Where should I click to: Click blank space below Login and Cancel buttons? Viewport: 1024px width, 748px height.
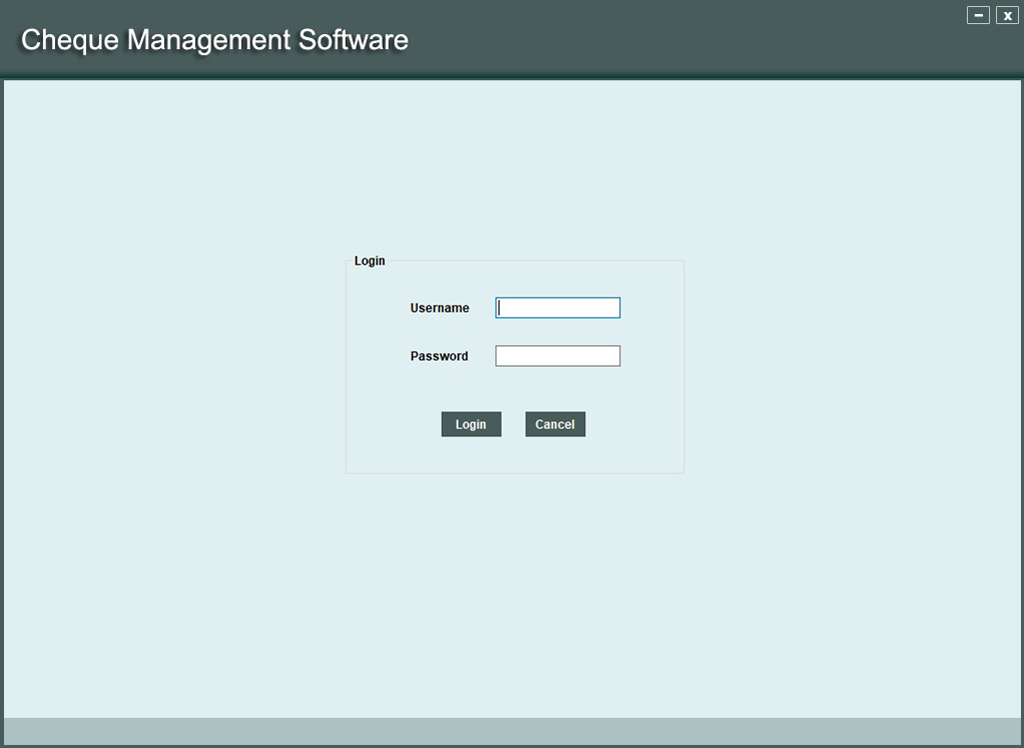coord(514,455)
